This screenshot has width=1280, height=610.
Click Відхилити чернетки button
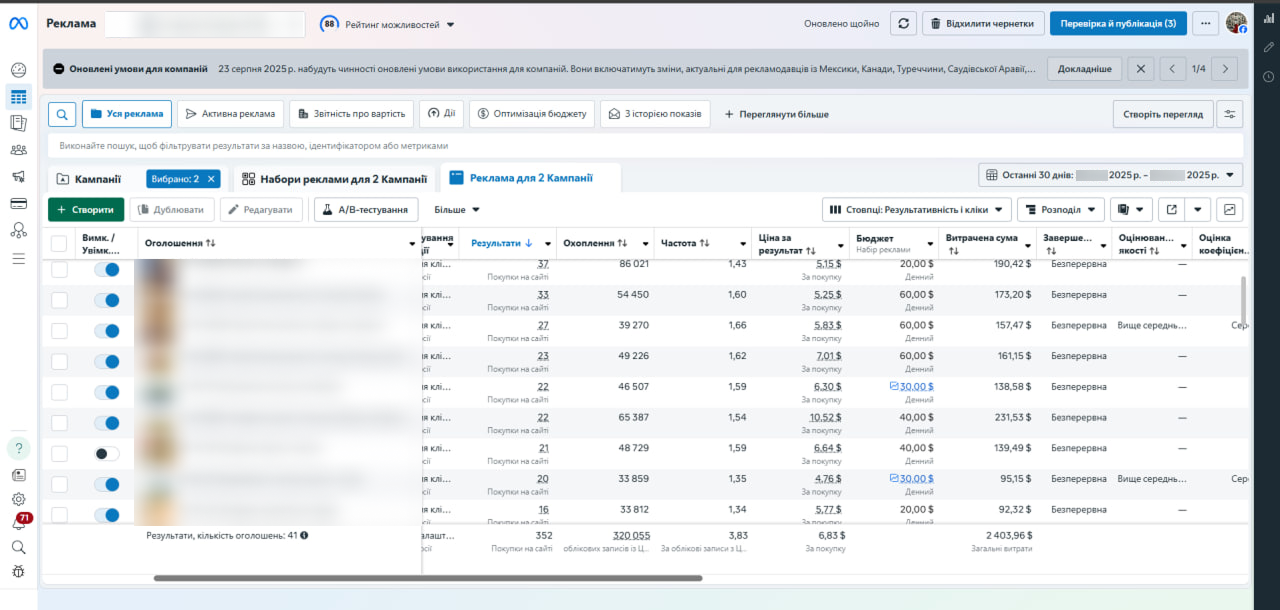[x=983, y=23]
